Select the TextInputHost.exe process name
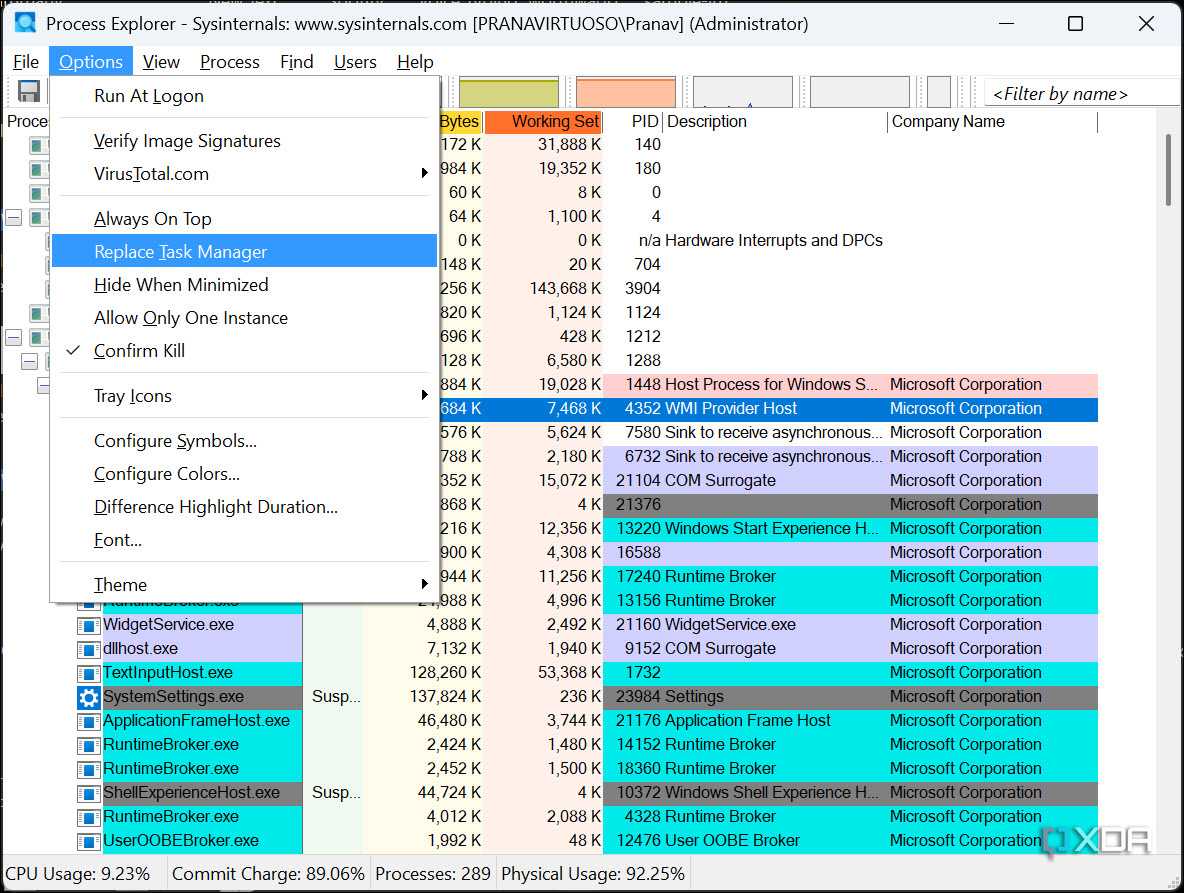The image size is (1184, 893). (x=168, y=673)
